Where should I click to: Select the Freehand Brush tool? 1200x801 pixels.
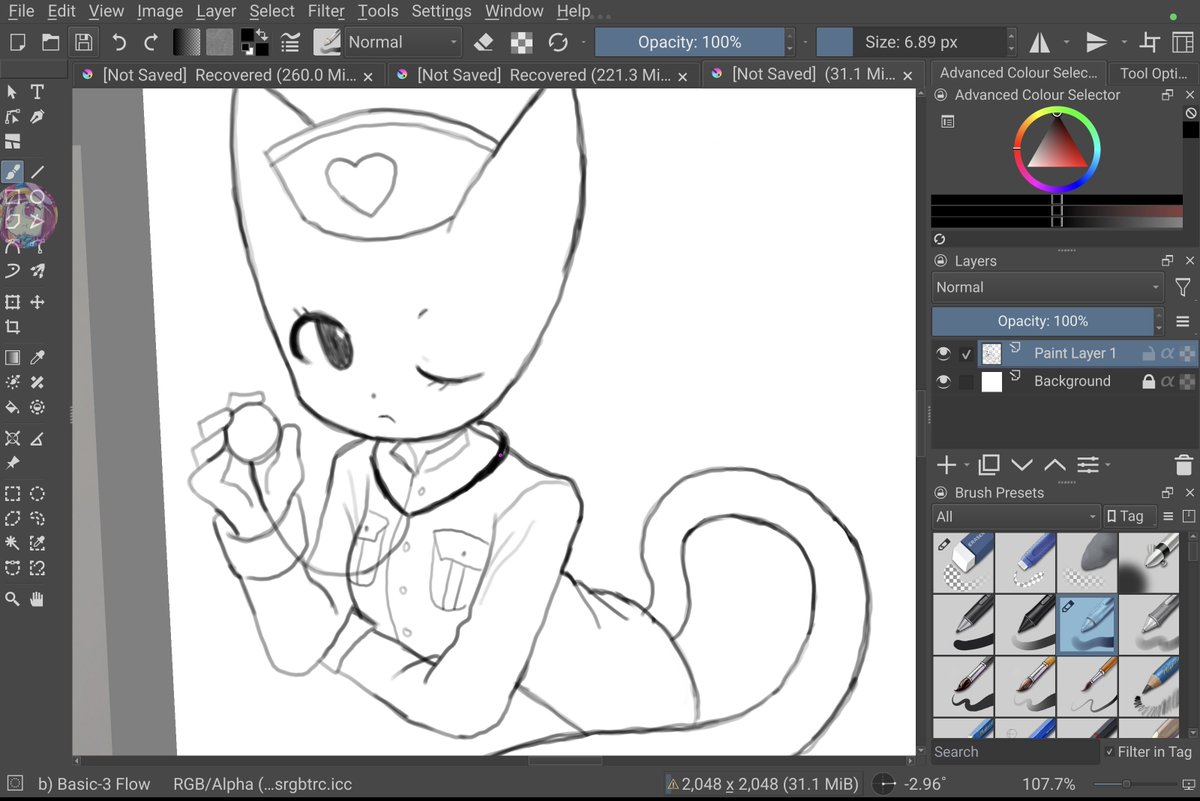pyautogui.click(x=12, y=172)
